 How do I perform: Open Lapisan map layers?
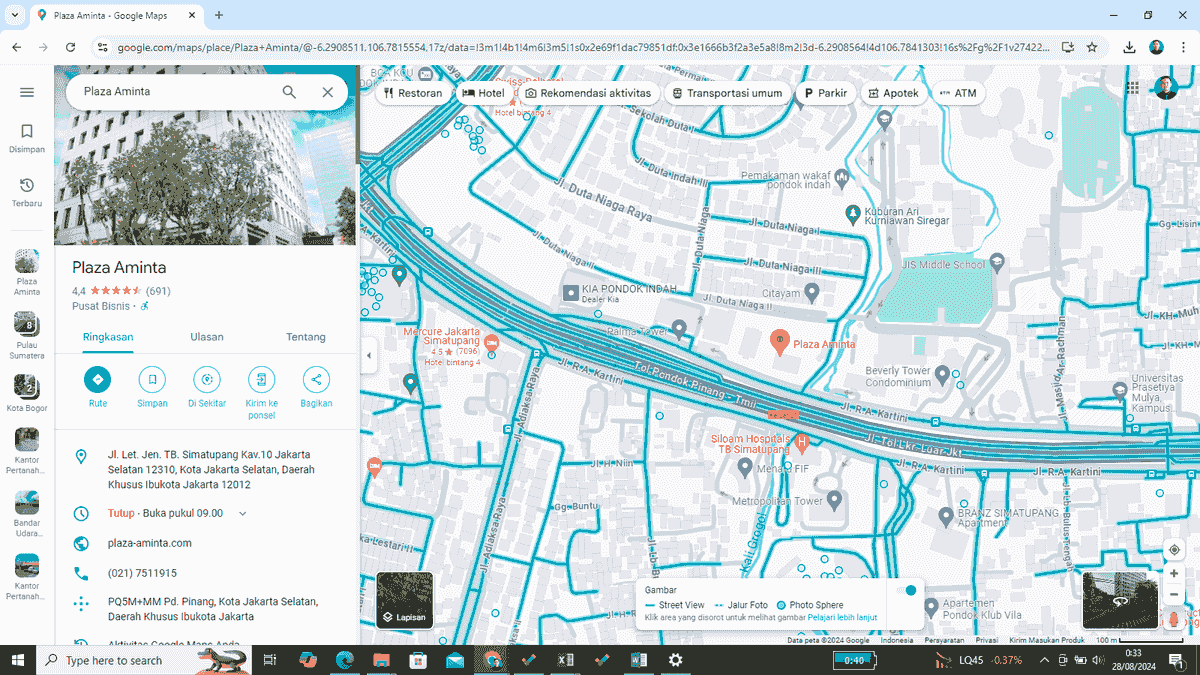pos(404,600)
